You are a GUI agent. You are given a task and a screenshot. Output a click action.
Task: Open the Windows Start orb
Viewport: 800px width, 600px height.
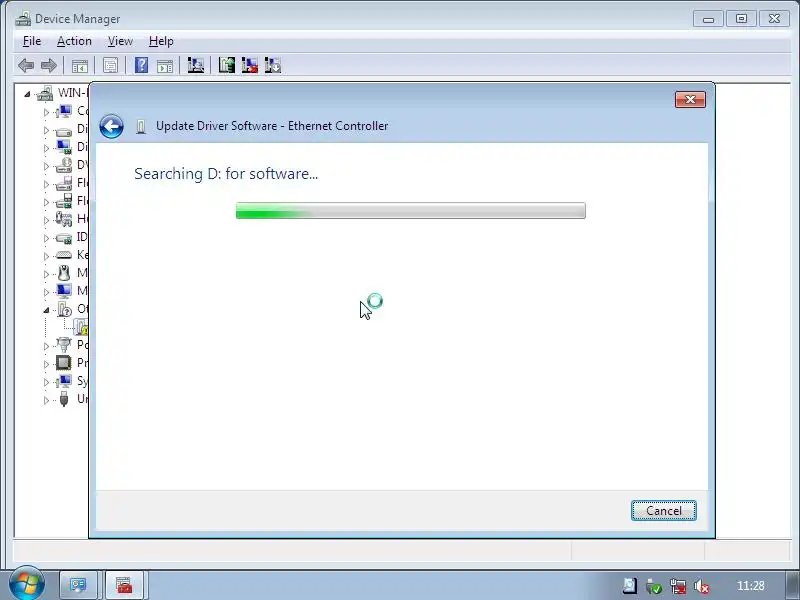click(x=26, y=584)
